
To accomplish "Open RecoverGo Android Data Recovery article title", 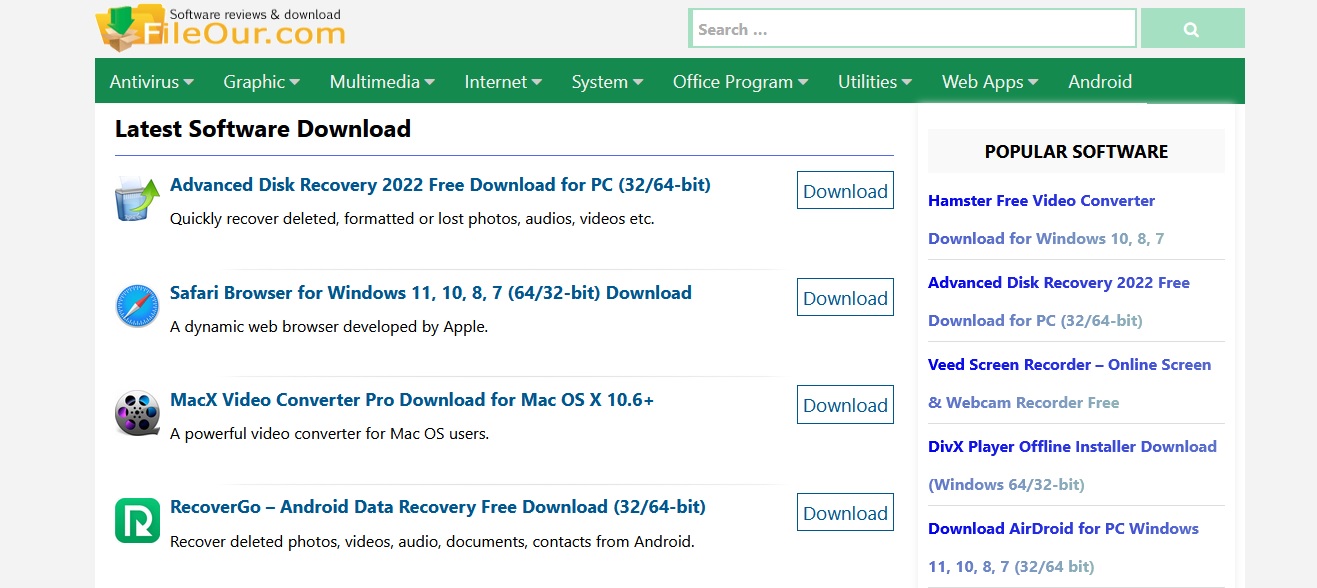I will pyautogui.click(x=438, y=507).
